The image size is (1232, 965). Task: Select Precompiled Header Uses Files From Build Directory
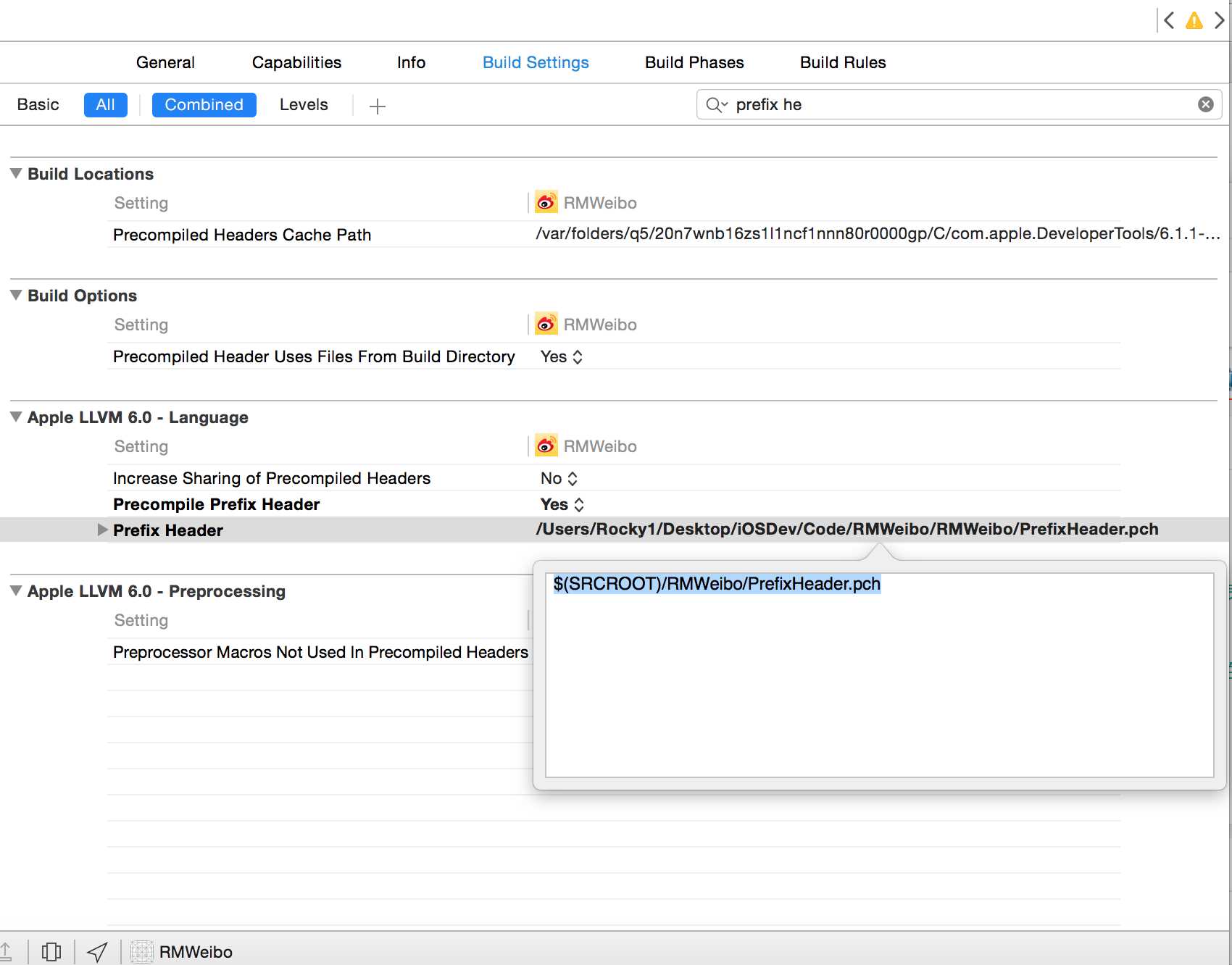click(x=314, y=356)
